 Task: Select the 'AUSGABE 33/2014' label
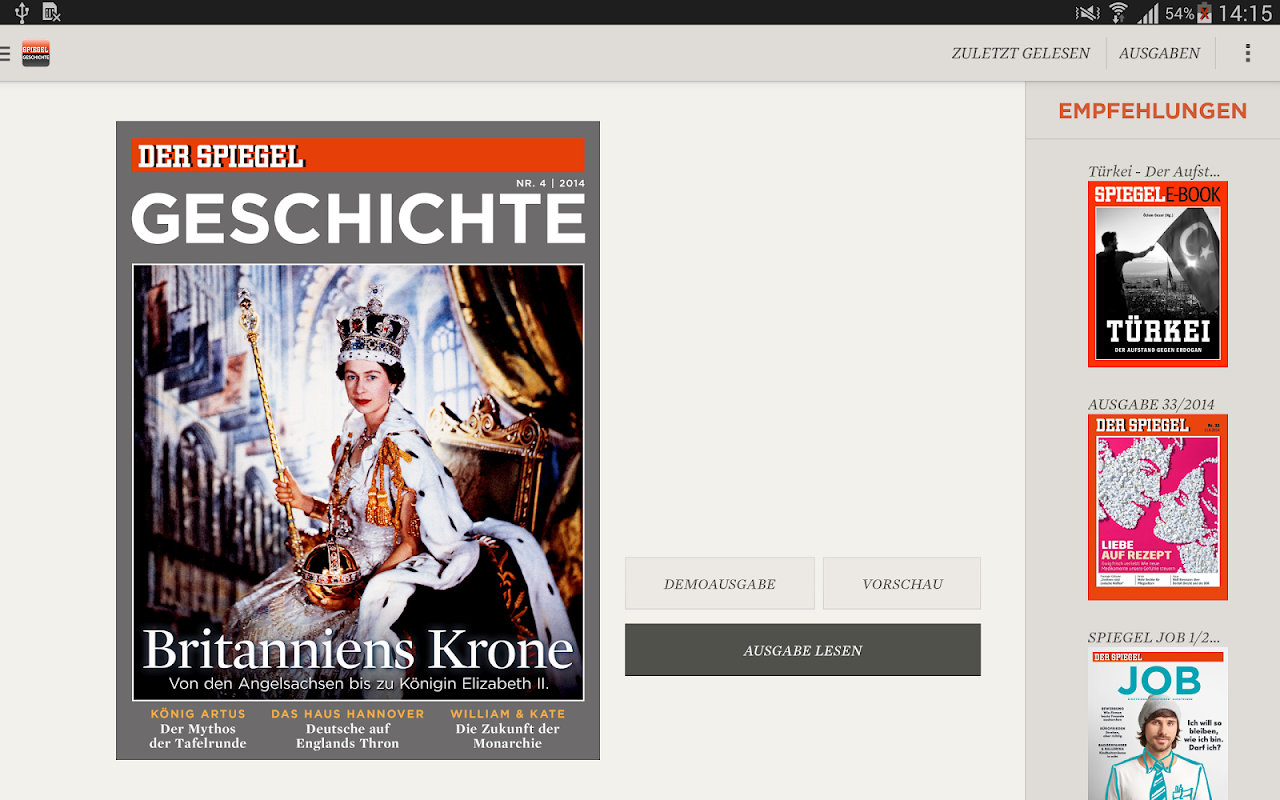click(x=1151, y=404)
